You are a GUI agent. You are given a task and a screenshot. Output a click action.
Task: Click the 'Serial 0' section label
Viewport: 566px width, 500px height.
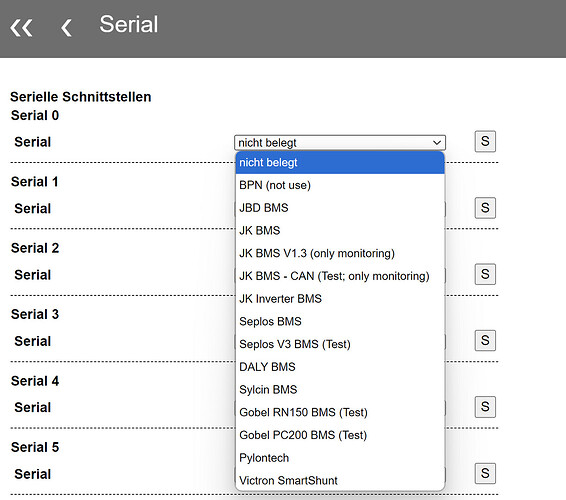[35, 116]
